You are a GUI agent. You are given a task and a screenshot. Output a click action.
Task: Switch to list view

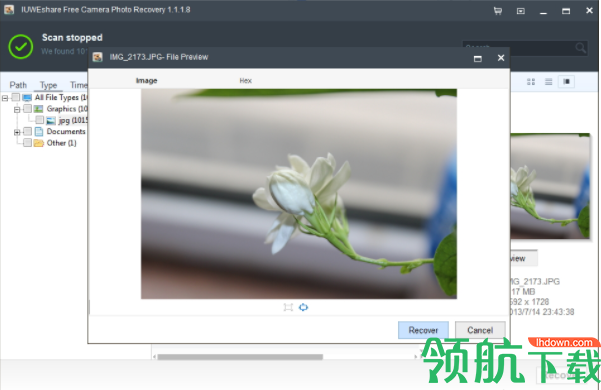[x=548, y=82]
